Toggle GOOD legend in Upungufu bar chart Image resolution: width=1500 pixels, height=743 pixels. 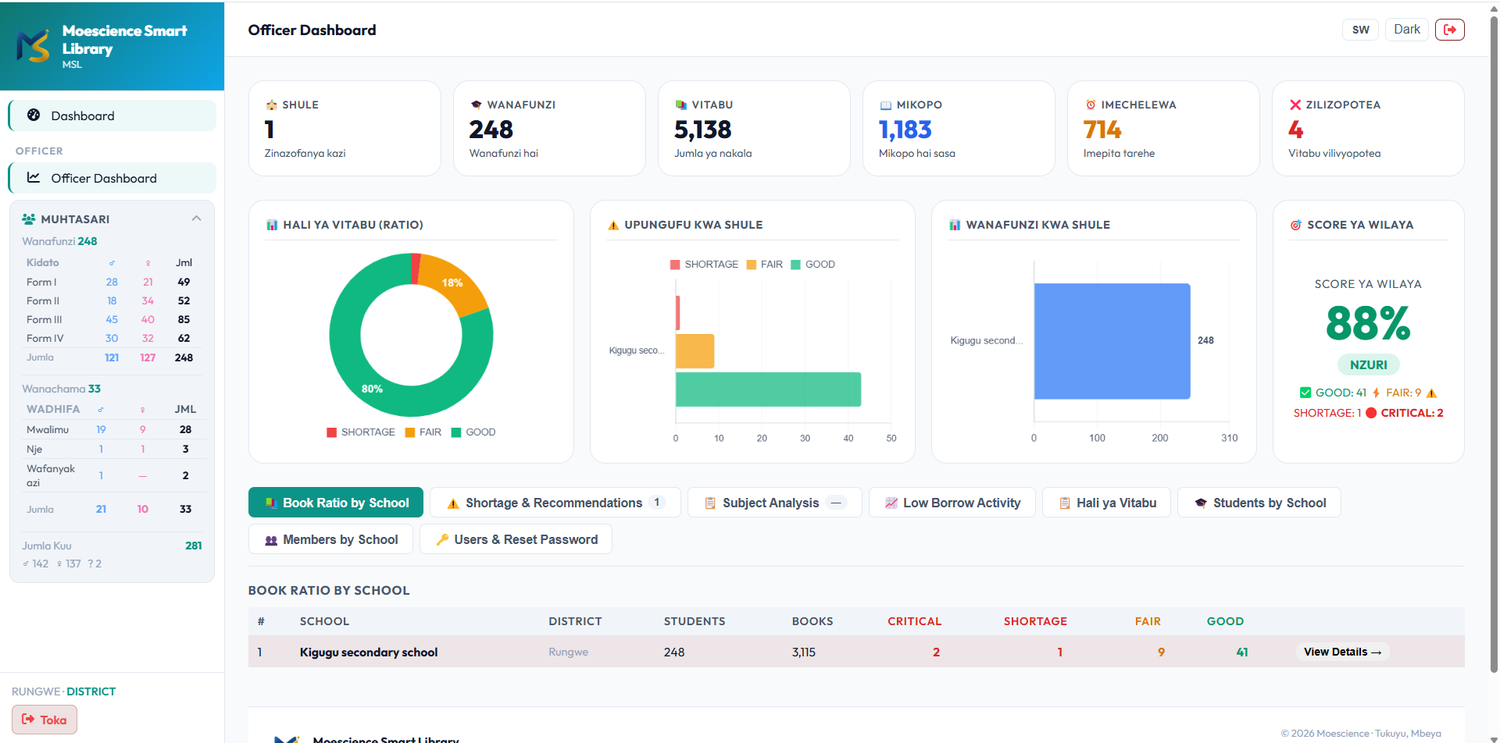point(812,264)
